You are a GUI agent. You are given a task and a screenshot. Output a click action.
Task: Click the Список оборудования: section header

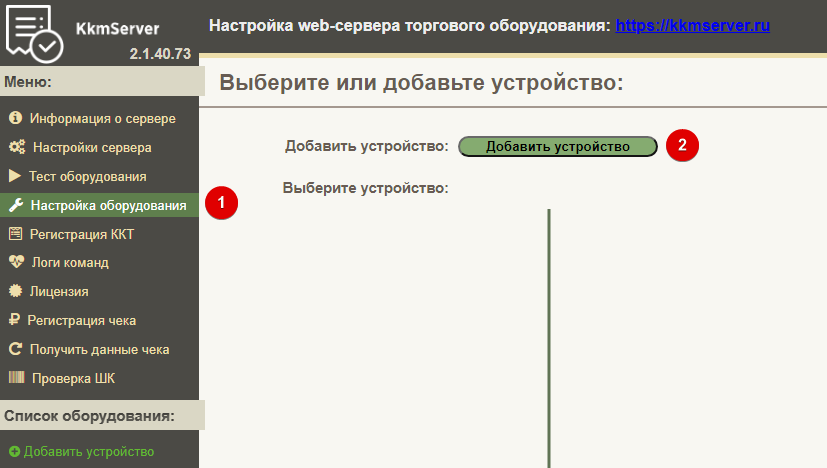(102, 416)
